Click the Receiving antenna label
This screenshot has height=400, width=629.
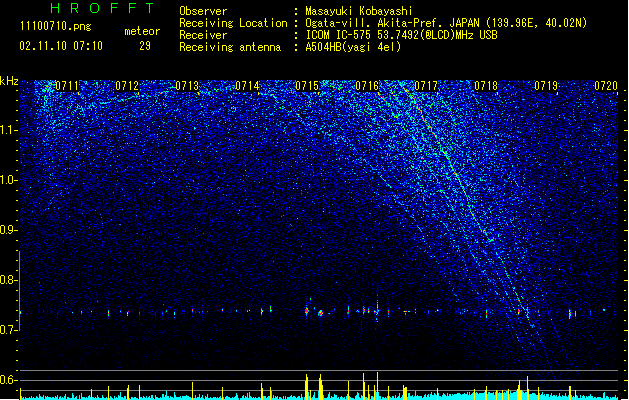pyautogui.click(x=230, y=47)
